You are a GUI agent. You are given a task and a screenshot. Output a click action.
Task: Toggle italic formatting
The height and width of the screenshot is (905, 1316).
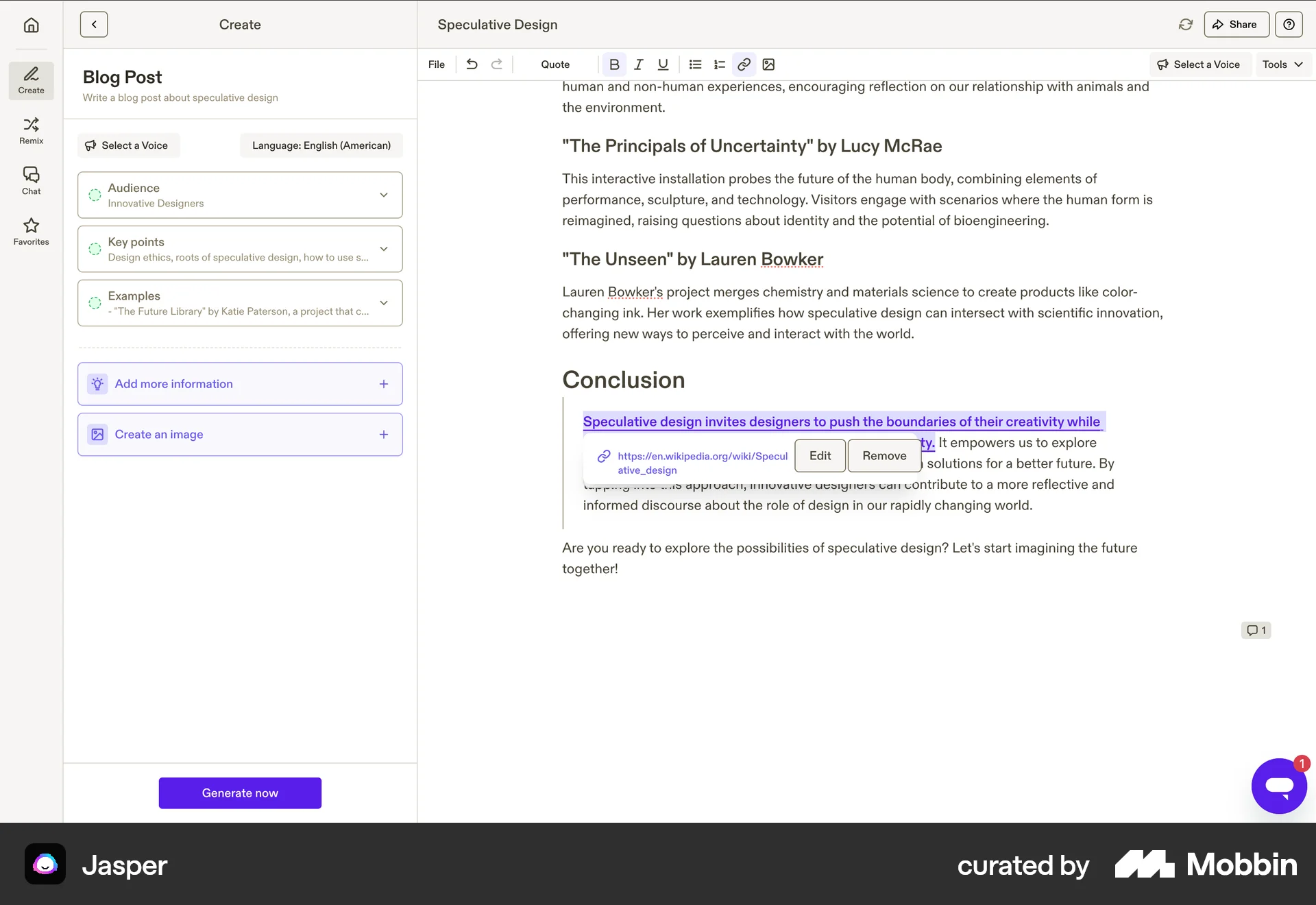(638, 64)
